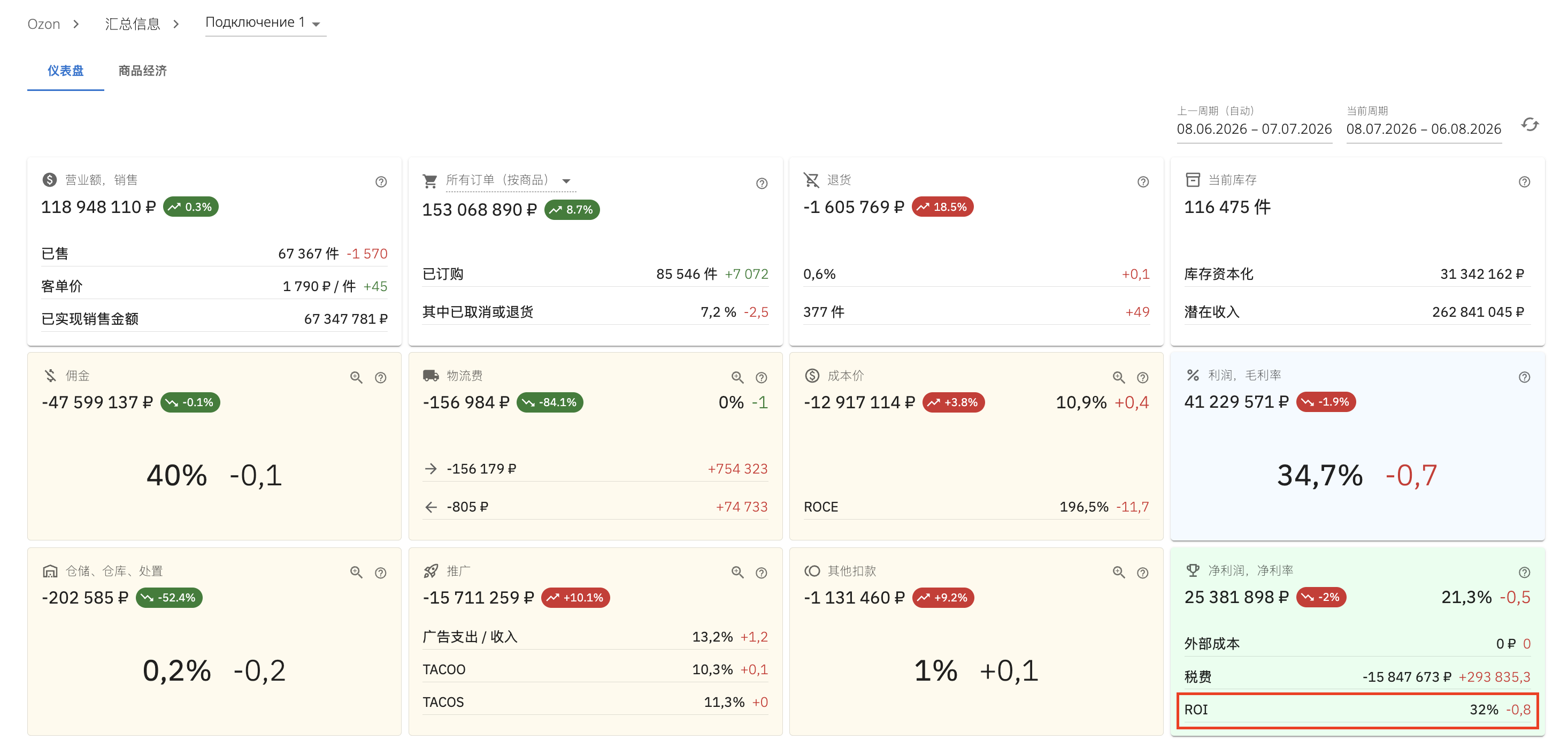This screenshot has height=747, width=1568.
Task: Click the highlighted ROI row
Action: (x=1357, y=710)
